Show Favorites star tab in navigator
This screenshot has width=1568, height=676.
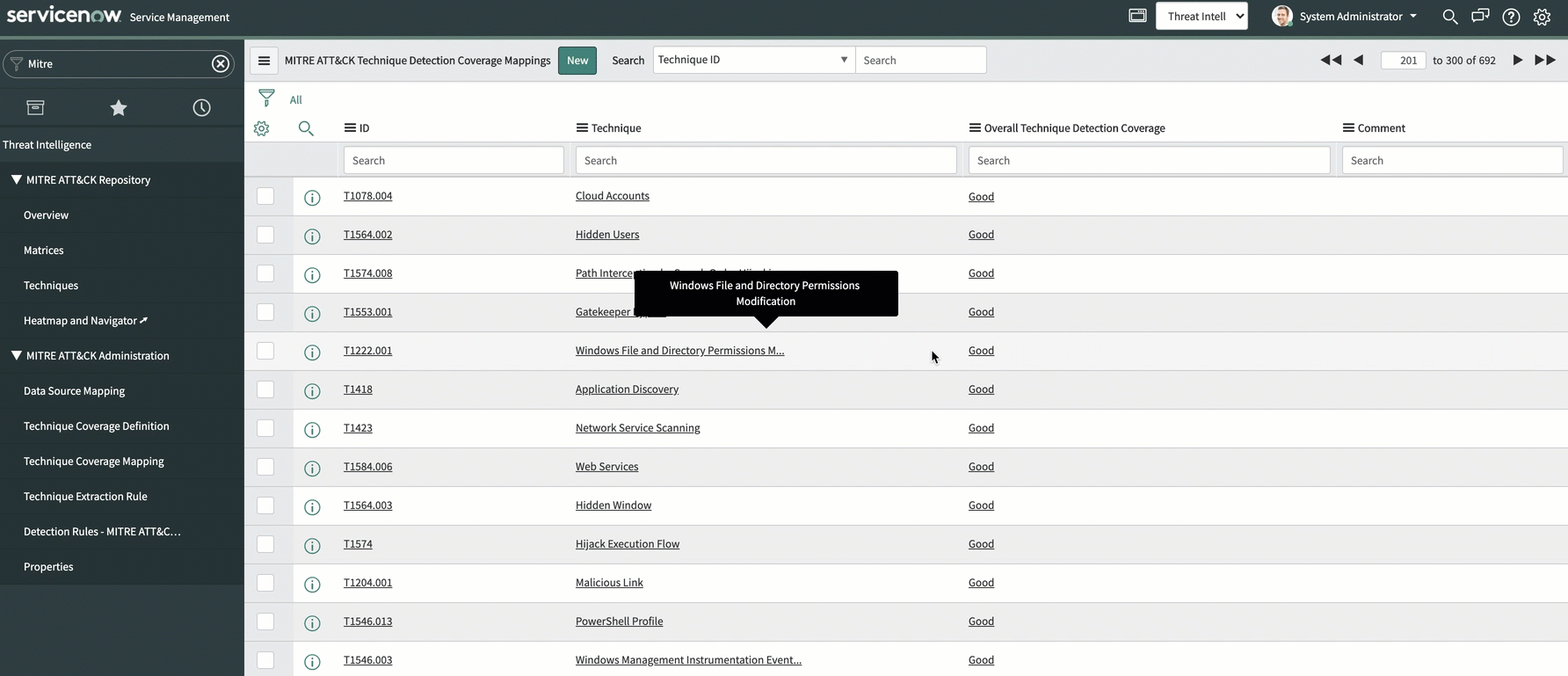pos(119,107)
